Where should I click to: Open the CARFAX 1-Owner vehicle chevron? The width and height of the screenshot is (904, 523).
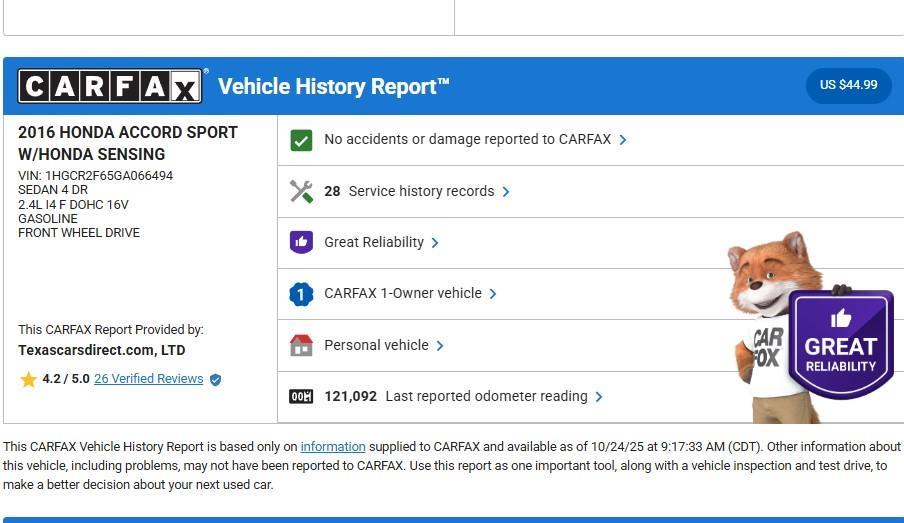[493, 294]
